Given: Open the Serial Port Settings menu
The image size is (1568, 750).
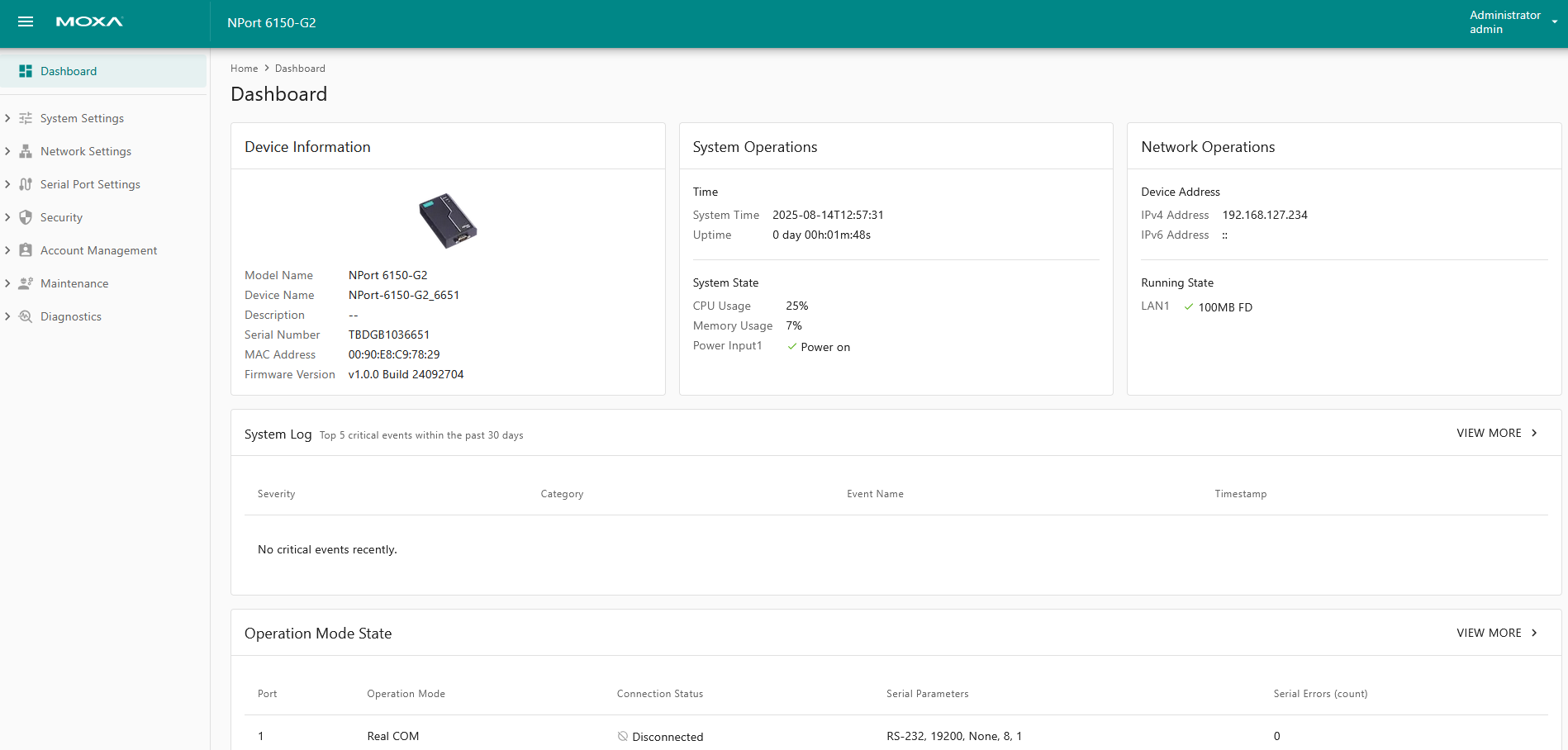Looking at the screenshot, I should click(x=90, y=184).
